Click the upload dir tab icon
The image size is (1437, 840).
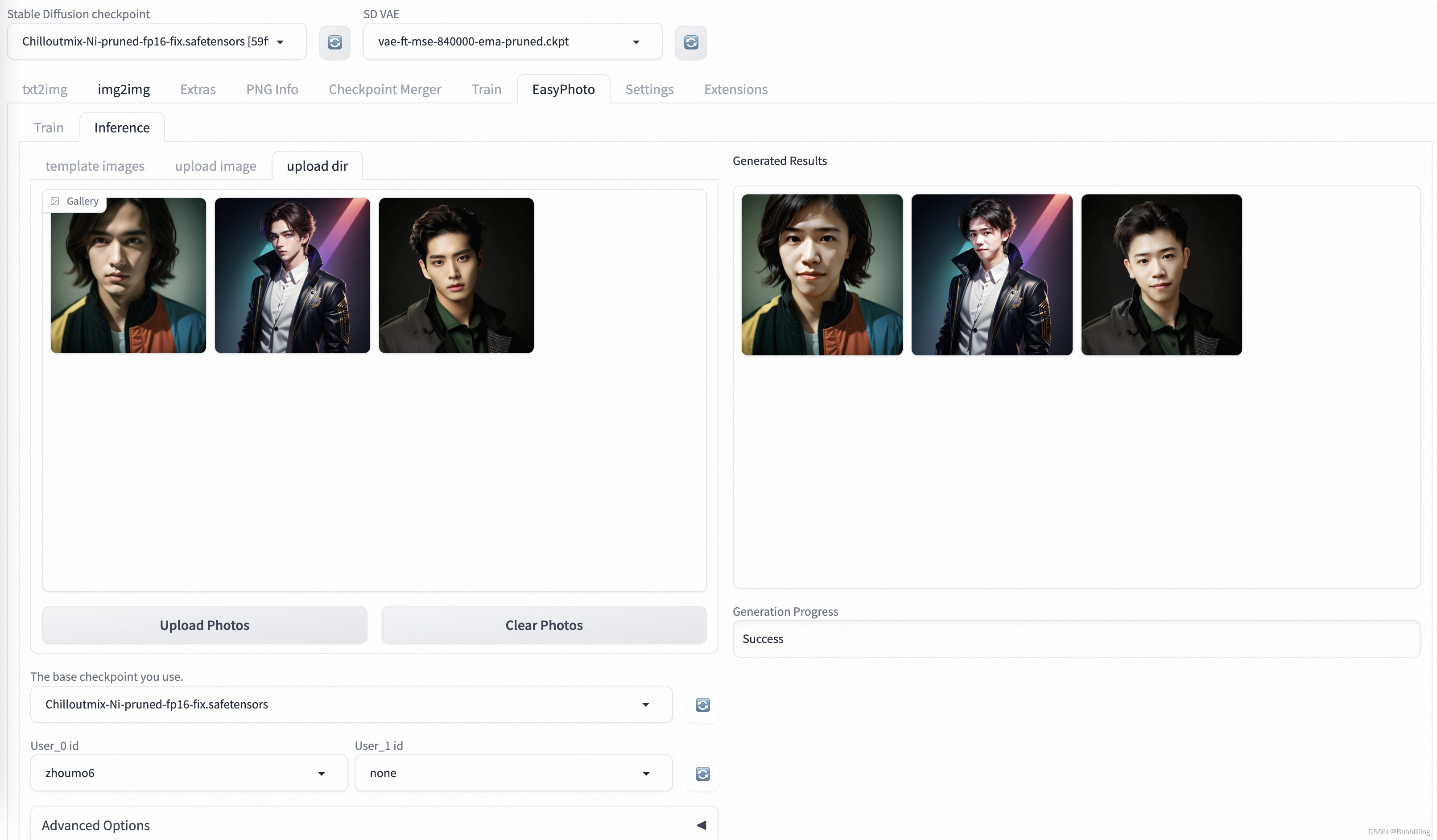[x=317, y=165]
